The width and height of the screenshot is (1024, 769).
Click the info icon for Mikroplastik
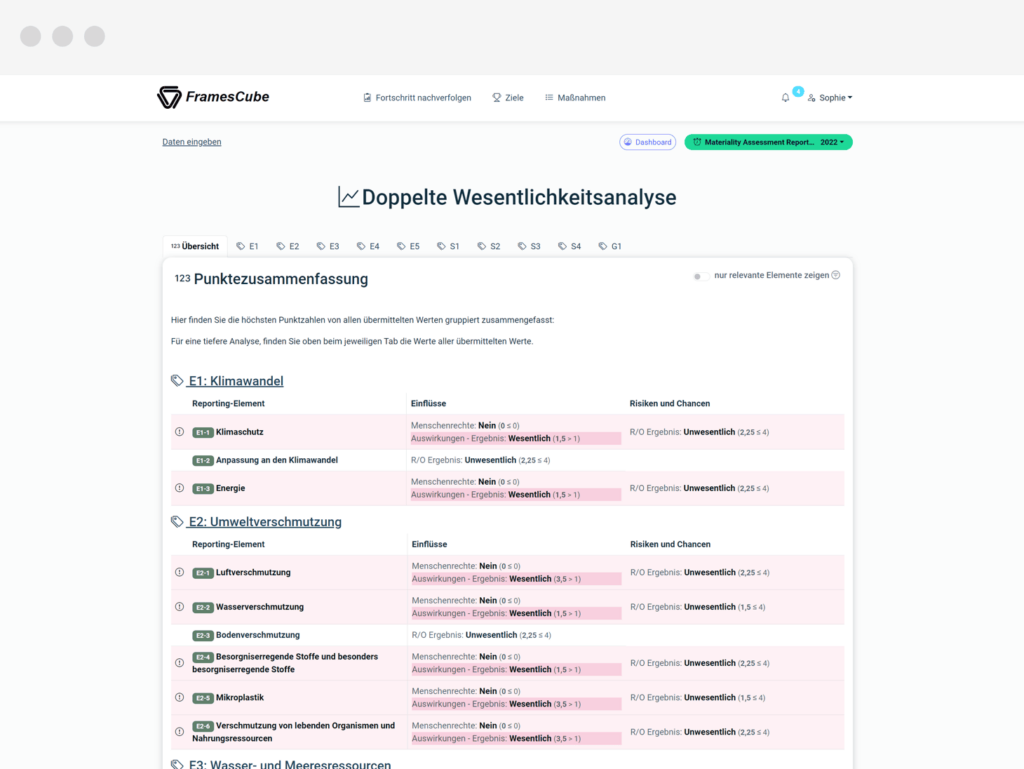(x=180, y=697)
